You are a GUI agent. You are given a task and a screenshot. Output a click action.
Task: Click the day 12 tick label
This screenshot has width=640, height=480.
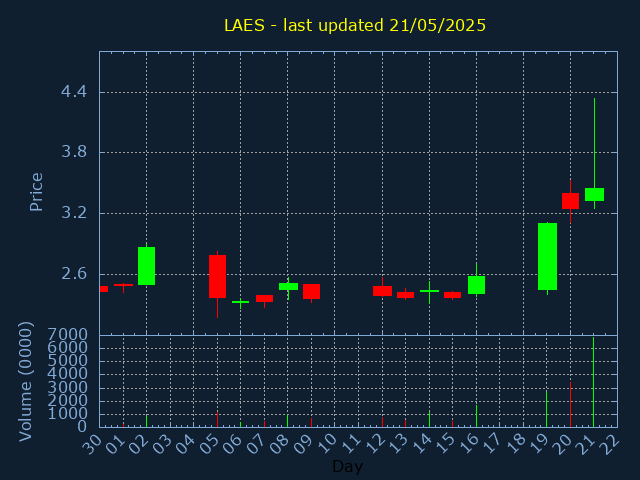point(375,444)
